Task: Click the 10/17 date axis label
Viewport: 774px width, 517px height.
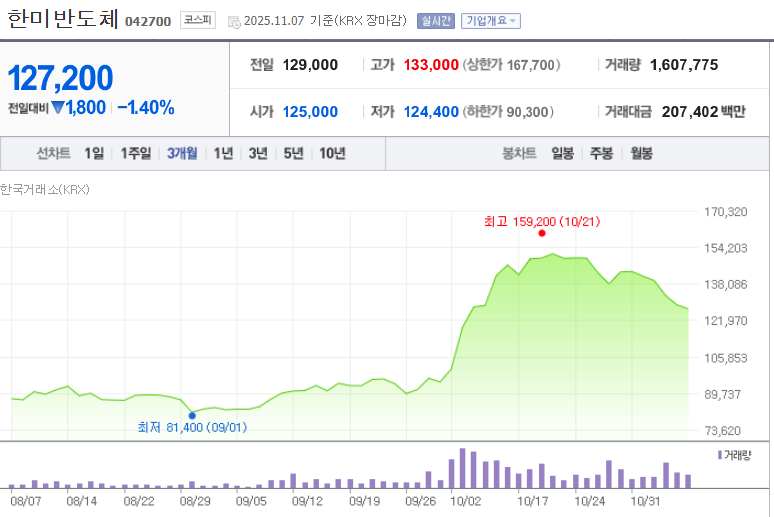Action: (533, 502)
